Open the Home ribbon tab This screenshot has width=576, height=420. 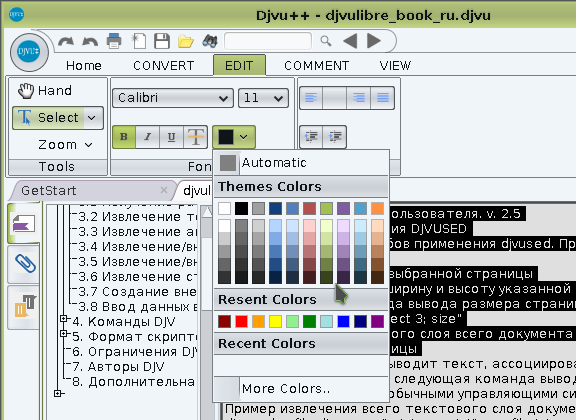[84, 66]
